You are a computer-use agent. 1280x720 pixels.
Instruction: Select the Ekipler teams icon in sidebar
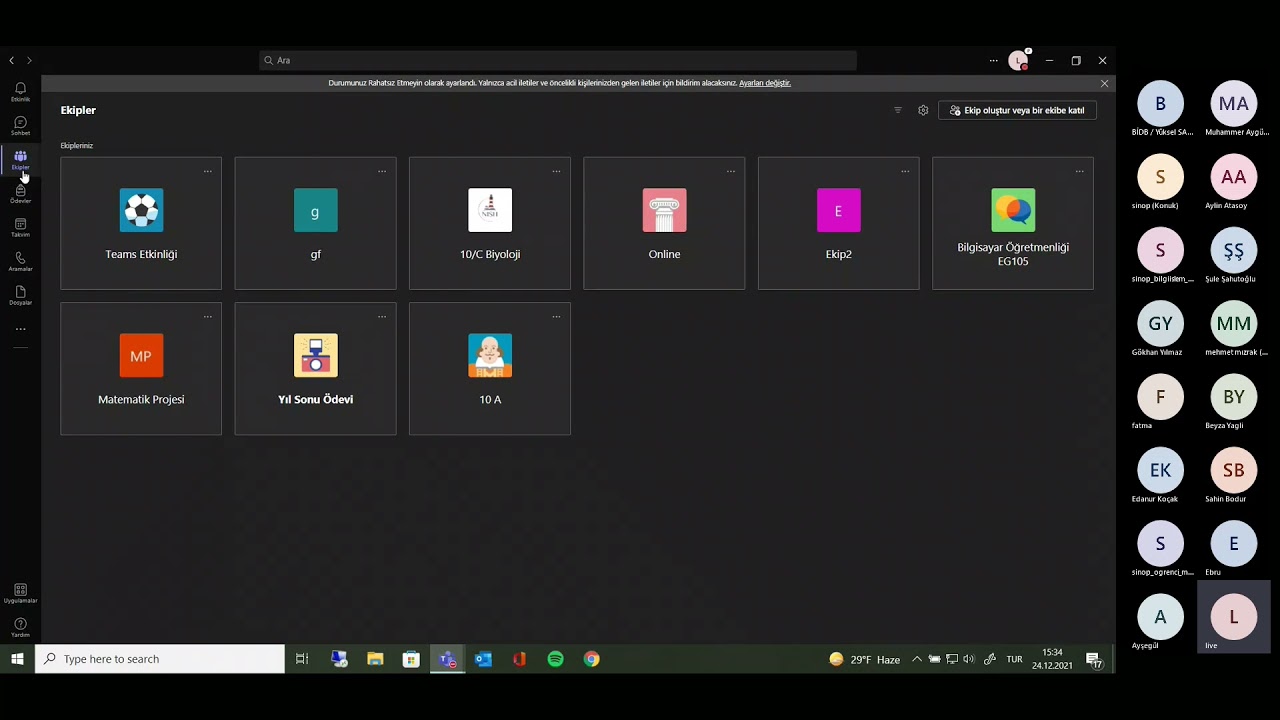(20, 157)
